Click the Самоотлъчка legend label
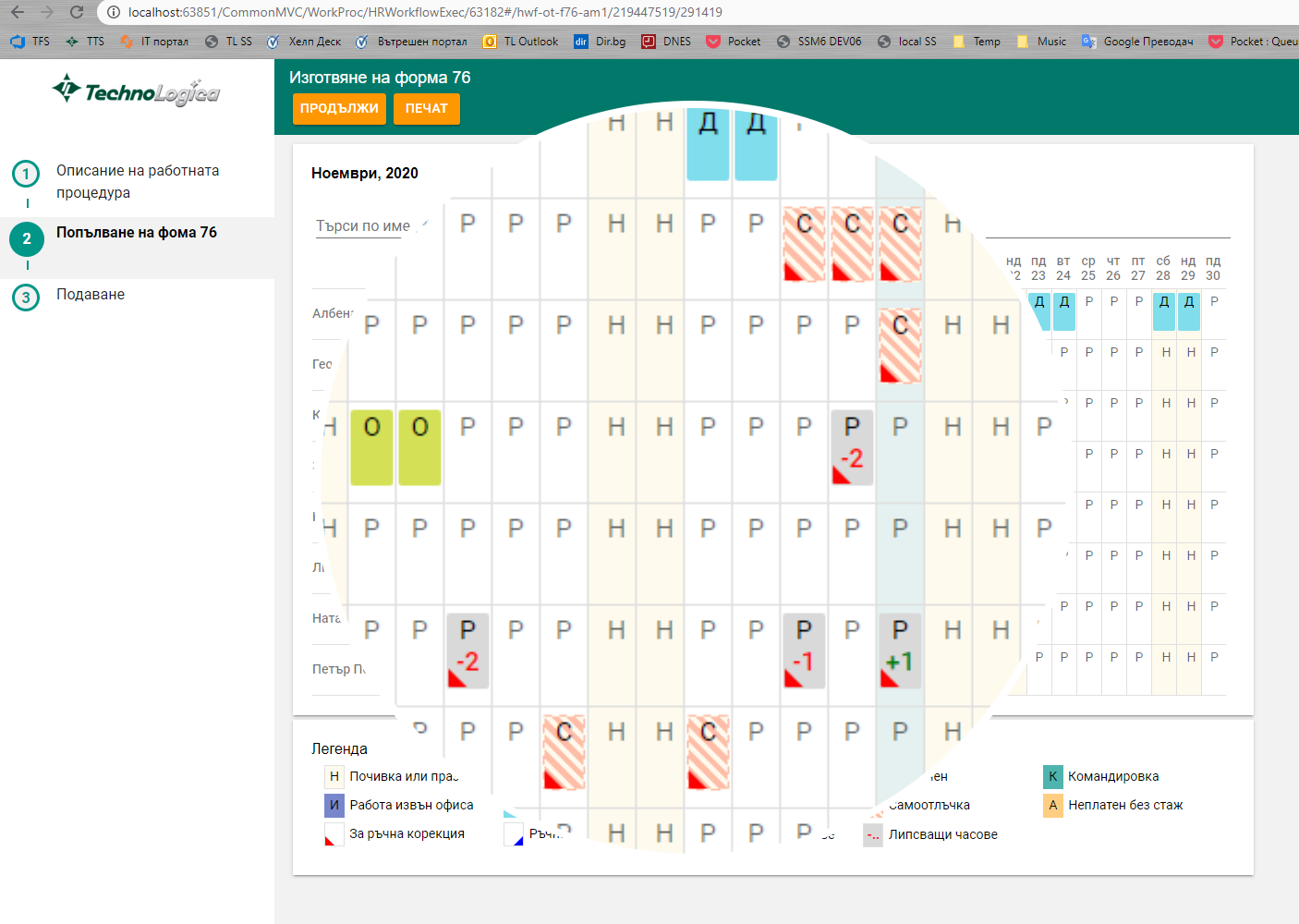The width and height of the screenshot is (1299, 924). pos(929,805)
